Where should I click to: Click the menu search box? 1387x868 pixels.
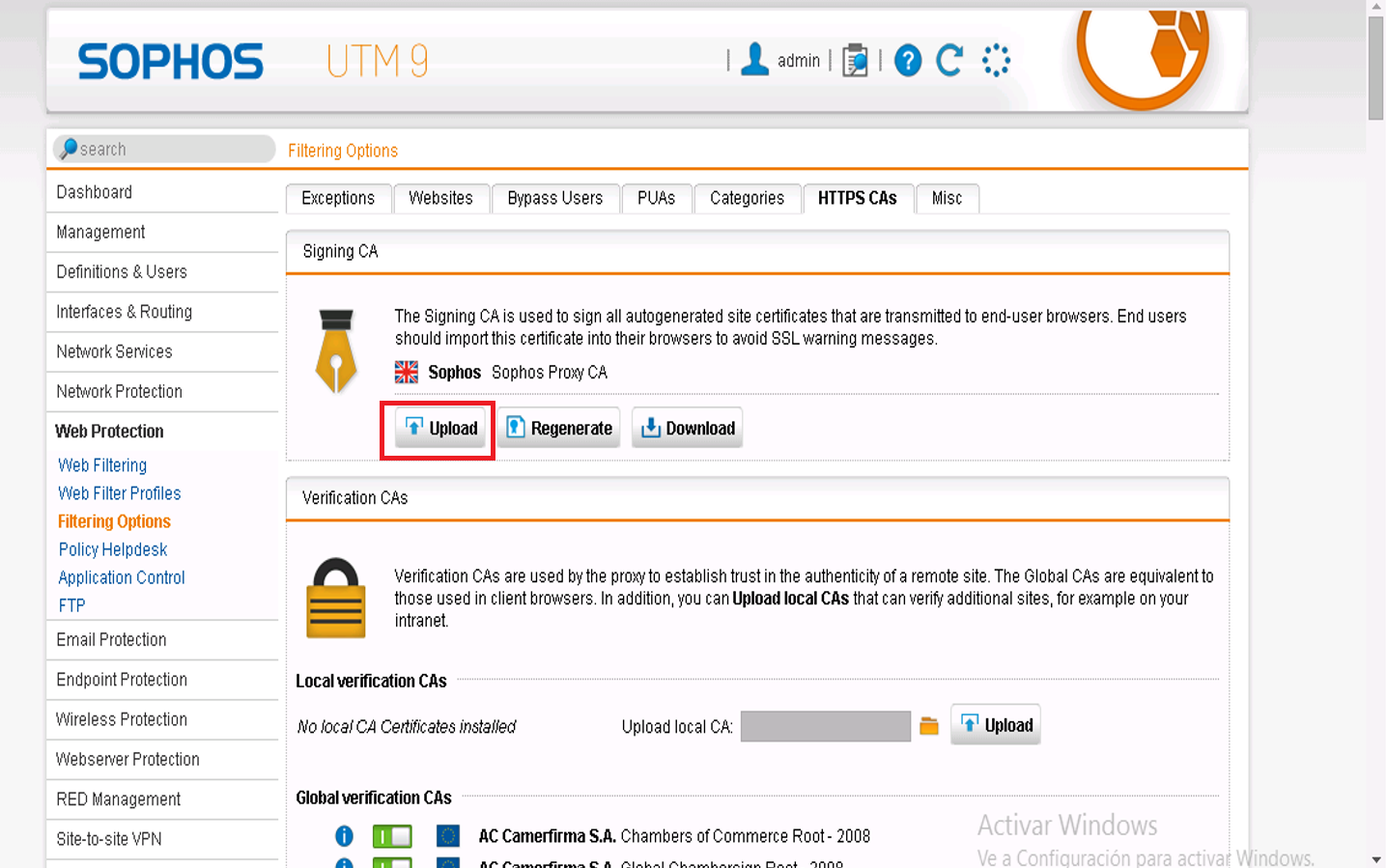pyautogui.click(x=164, y=149)
